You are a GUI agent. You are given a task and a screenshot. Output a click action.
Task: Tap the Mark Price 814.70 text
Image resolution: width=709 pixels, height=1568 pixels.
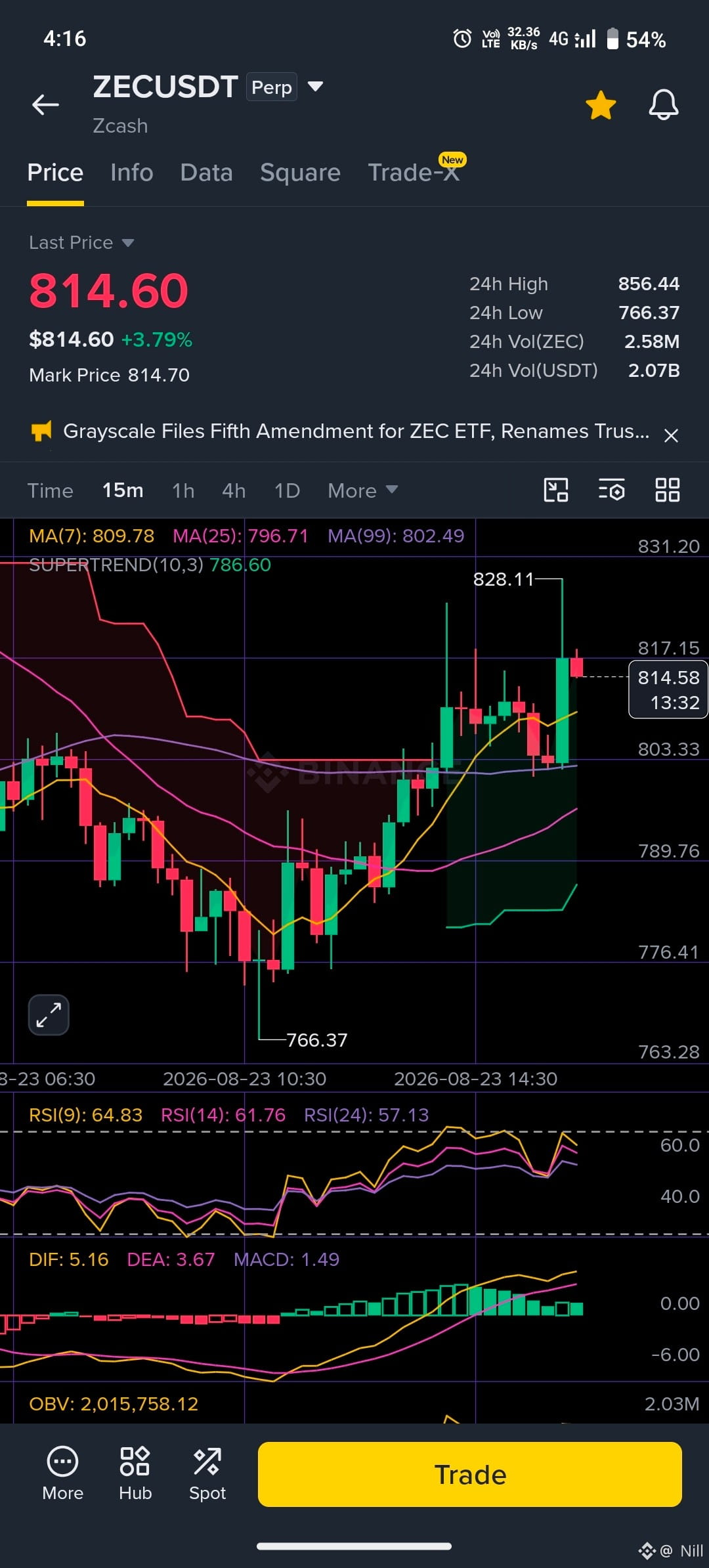point(109,375)
